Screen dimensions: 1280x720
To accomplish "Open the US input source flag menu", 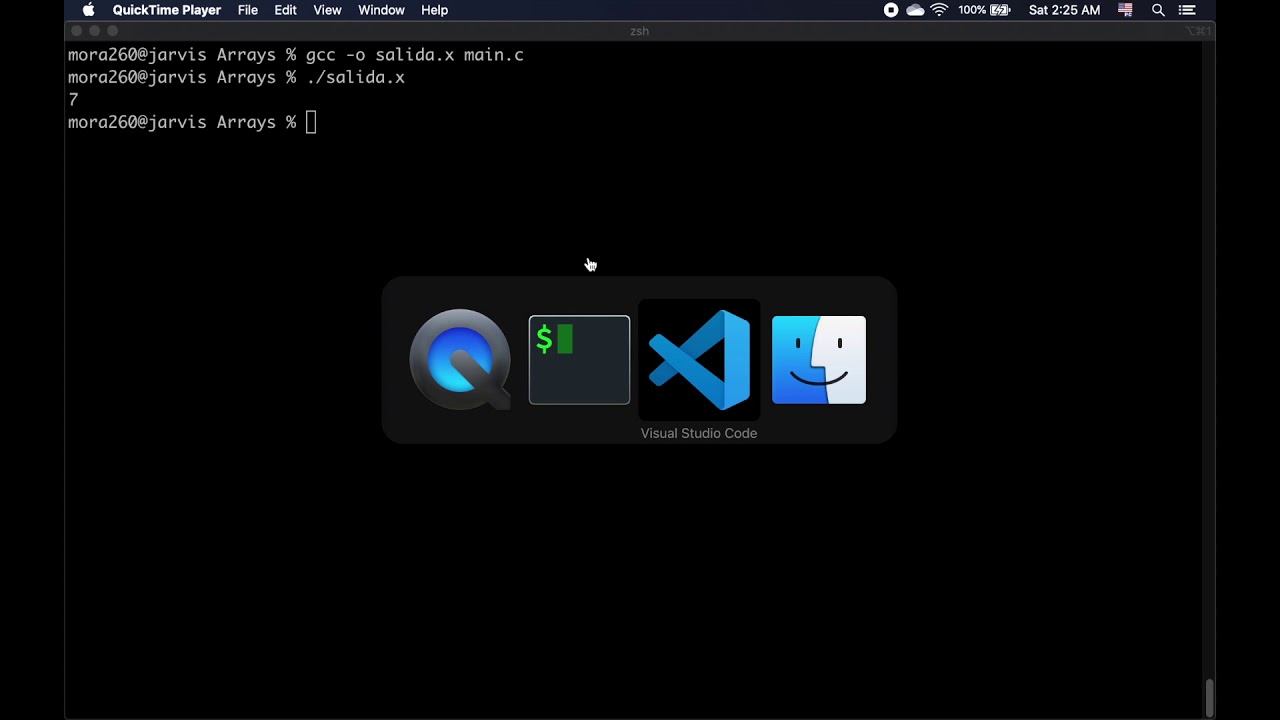I will (1125, 10).
